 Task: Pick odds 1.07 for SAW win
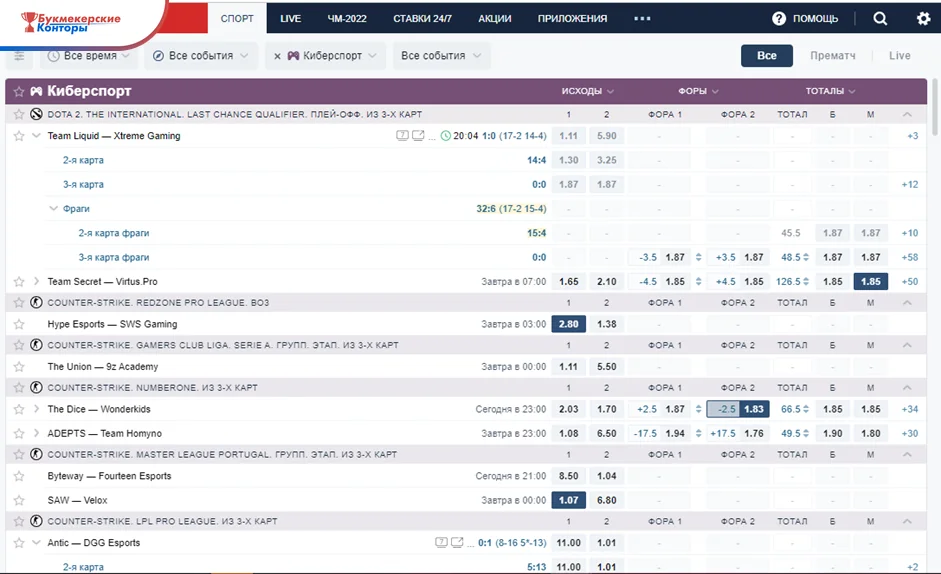coord(568,500)
